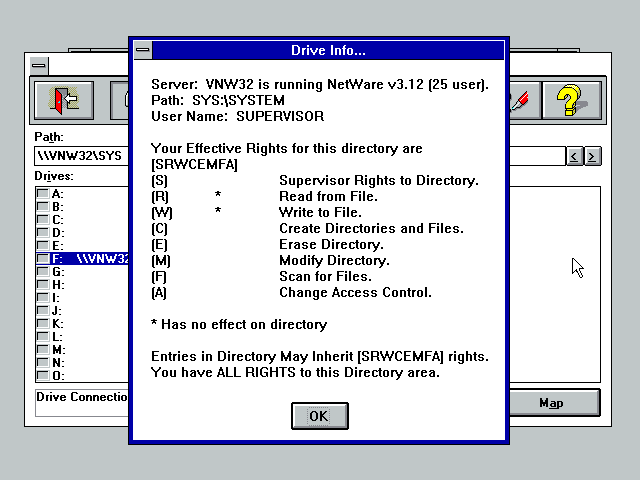Click right arrow button beside Path field
This screenshot has width=640, height=480.
pos(592,156)
